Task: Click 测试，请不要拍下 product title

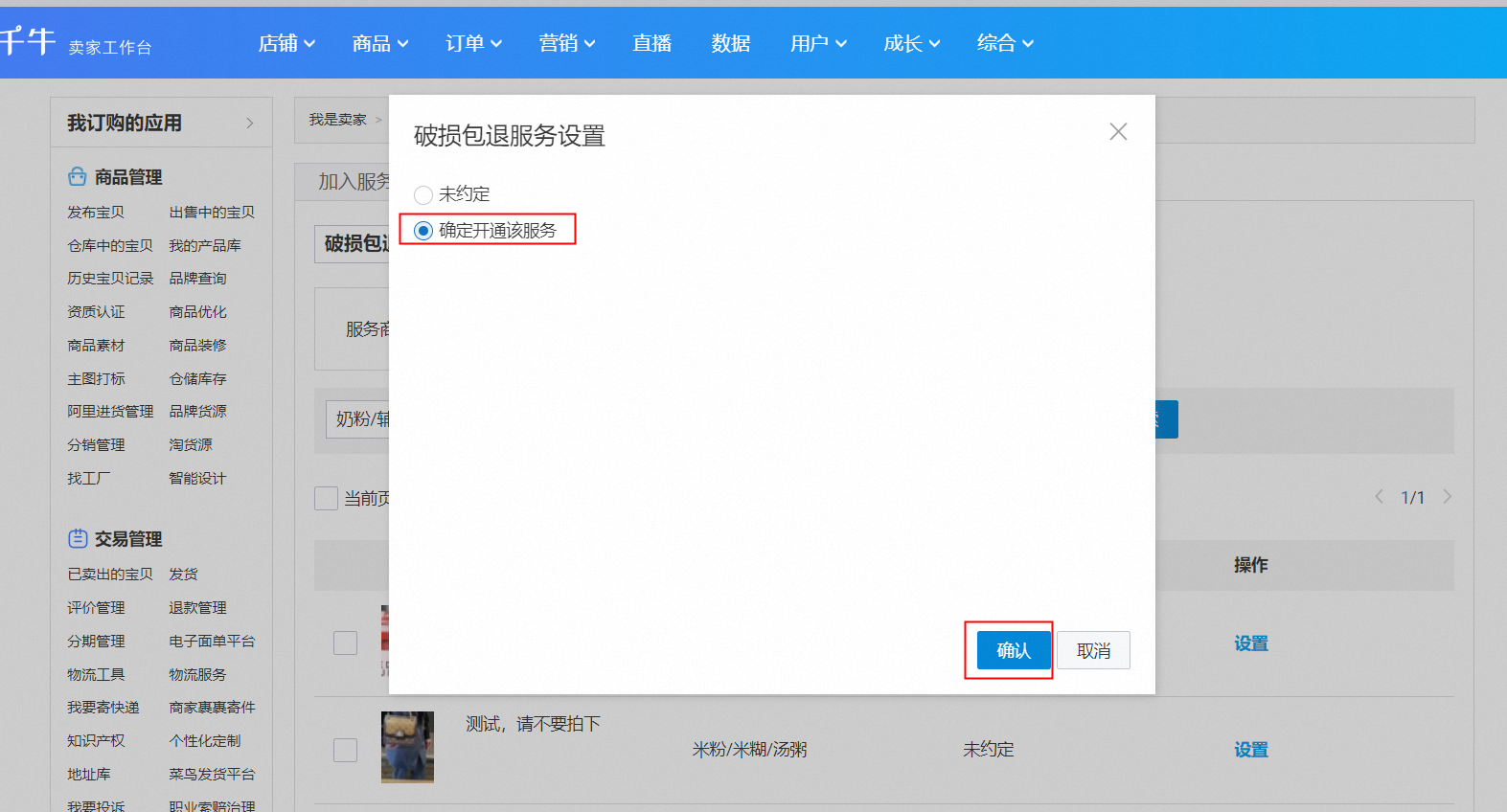Action: 533,724
